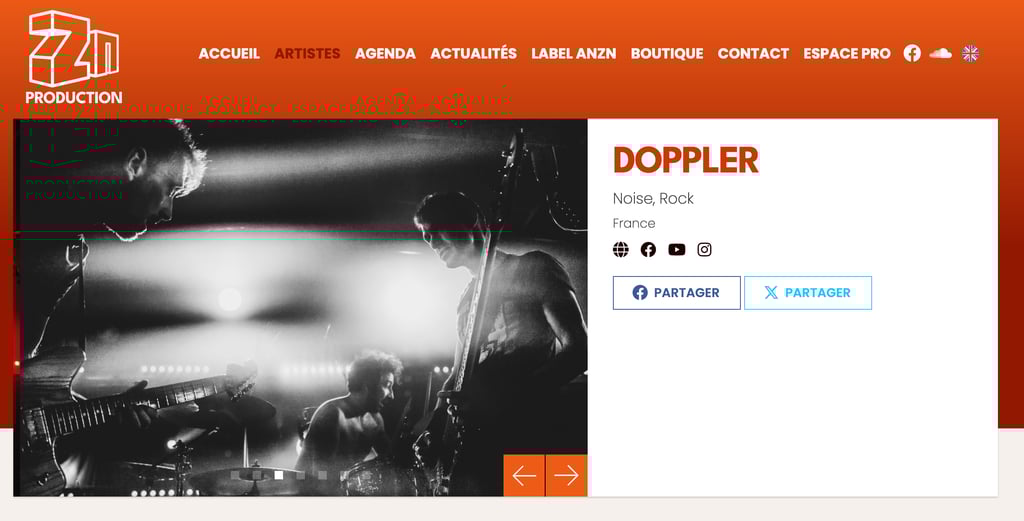Visit Doppler's website via the globe icon
Image resolution: width=1024 pixels, height=521 pixels.
coord(620,249)
